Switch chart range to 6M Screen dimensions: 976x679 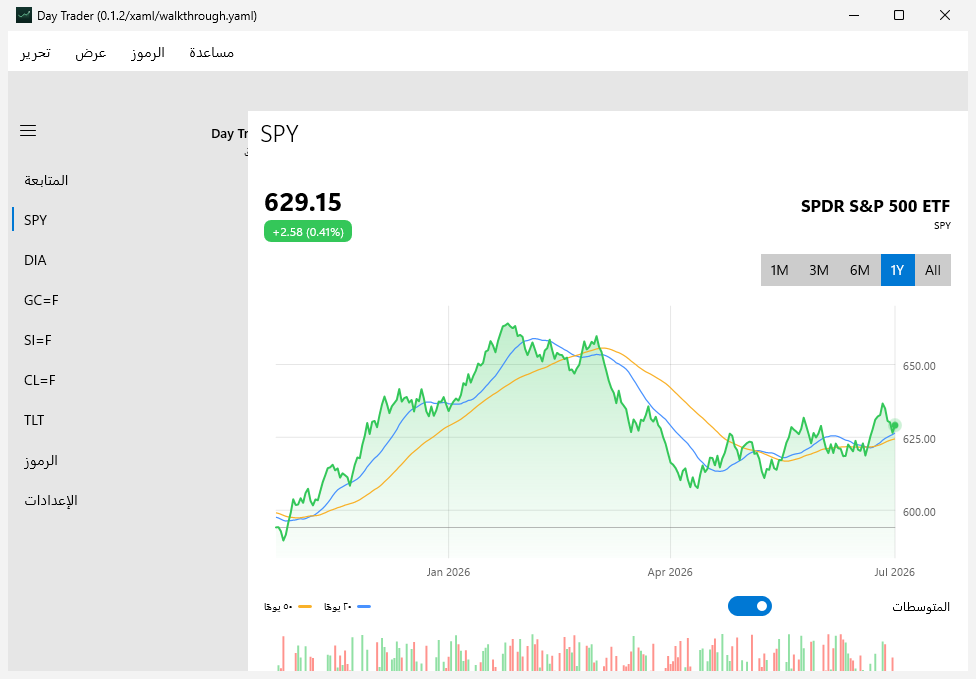point(860,270)
